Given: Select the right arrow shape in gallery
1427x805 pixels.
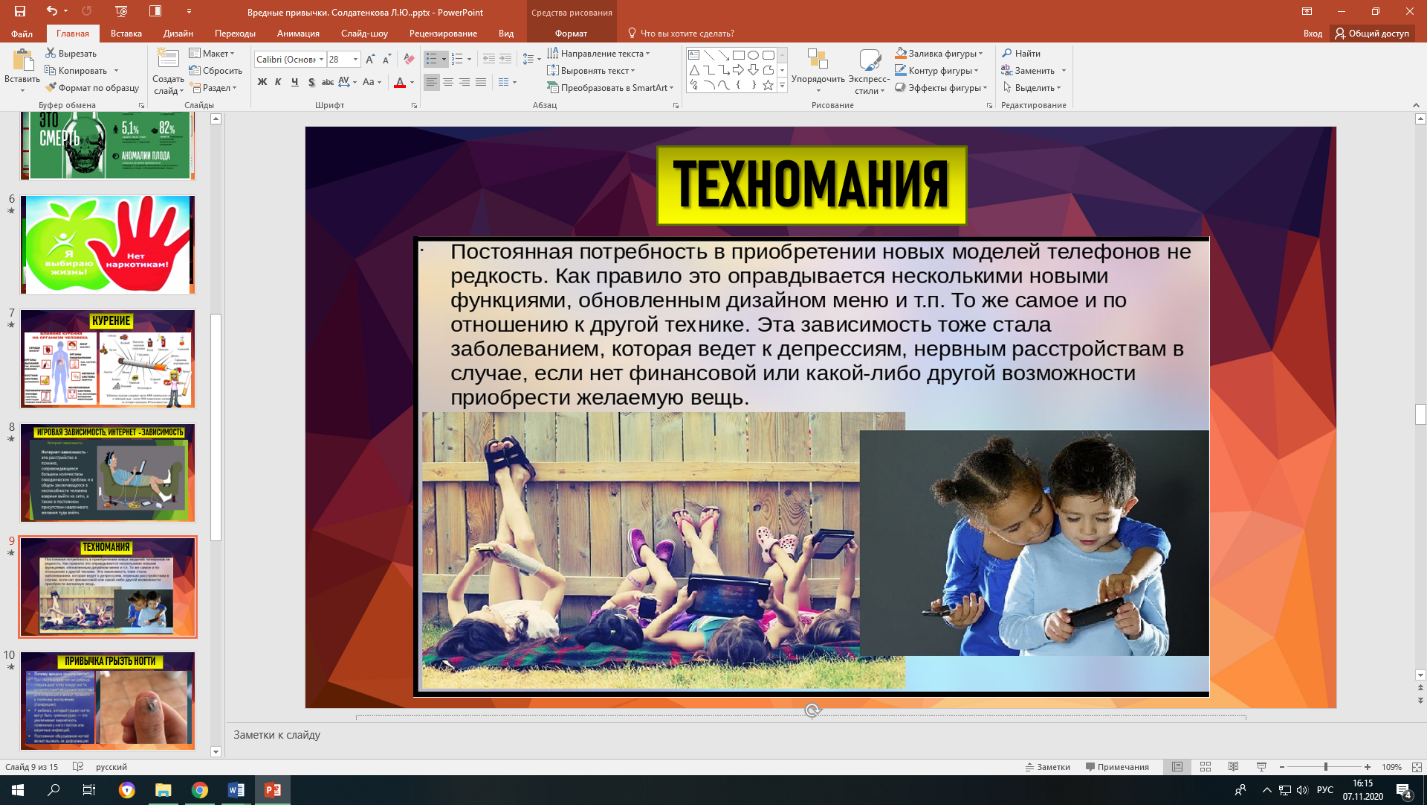Looking at the screenshot, I should tap(738, 70).
